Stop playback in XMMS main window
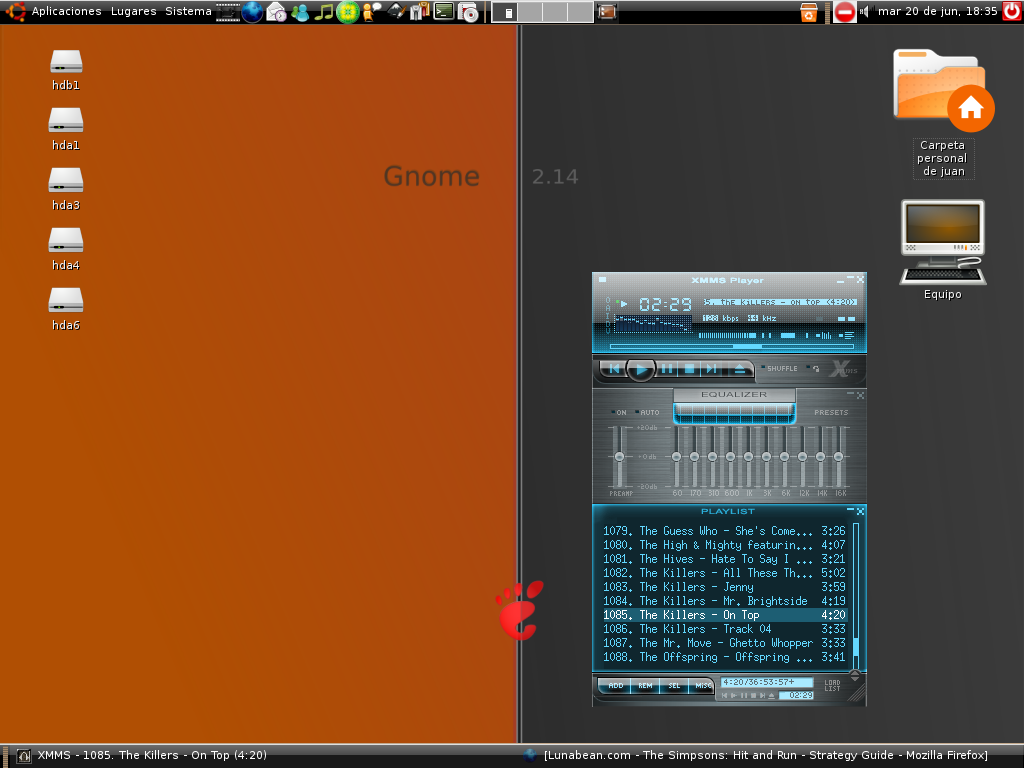Screen dimensions: 1024x768 tap(689, 369)
